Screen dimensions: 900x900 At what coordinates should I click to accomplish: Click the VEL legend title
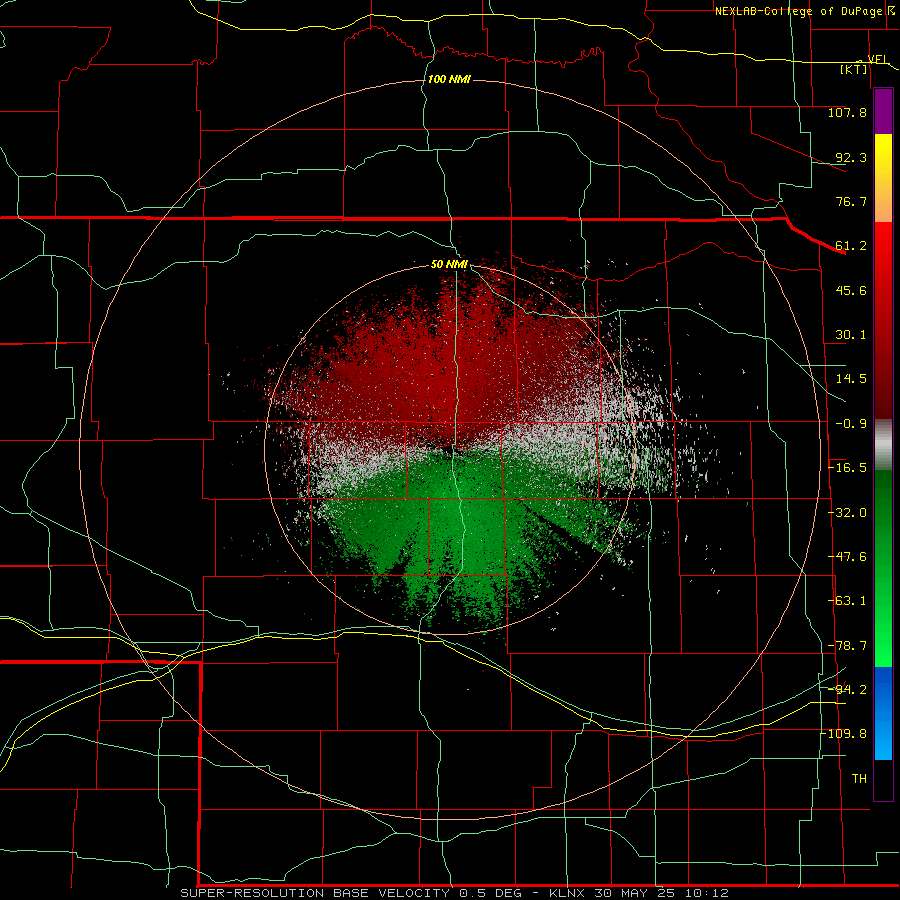point(878,59)
